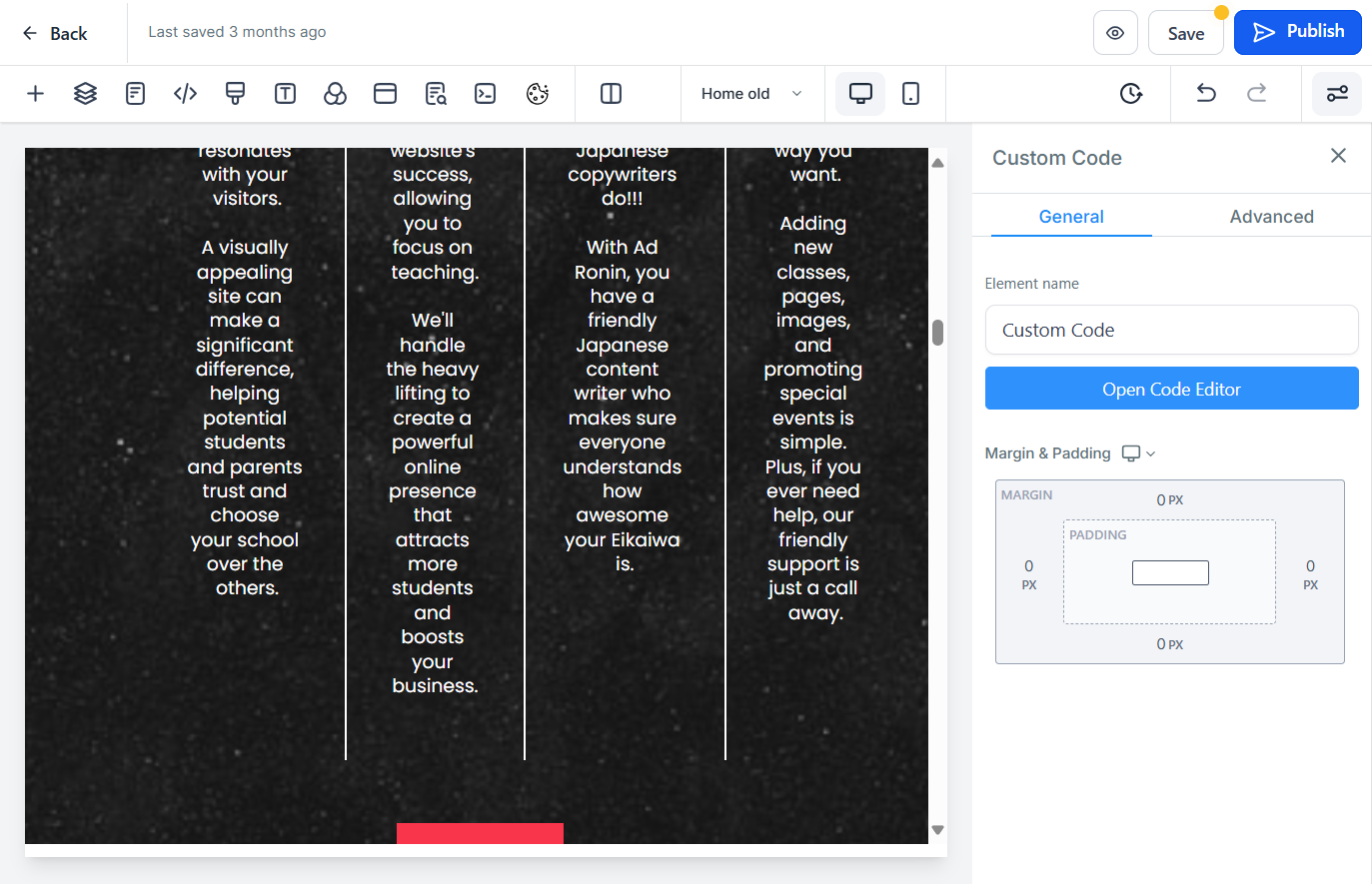Preview the page with the eye icon
Image resolution: width=1372 pixels, height=884 pixels.
(1115, 33)
